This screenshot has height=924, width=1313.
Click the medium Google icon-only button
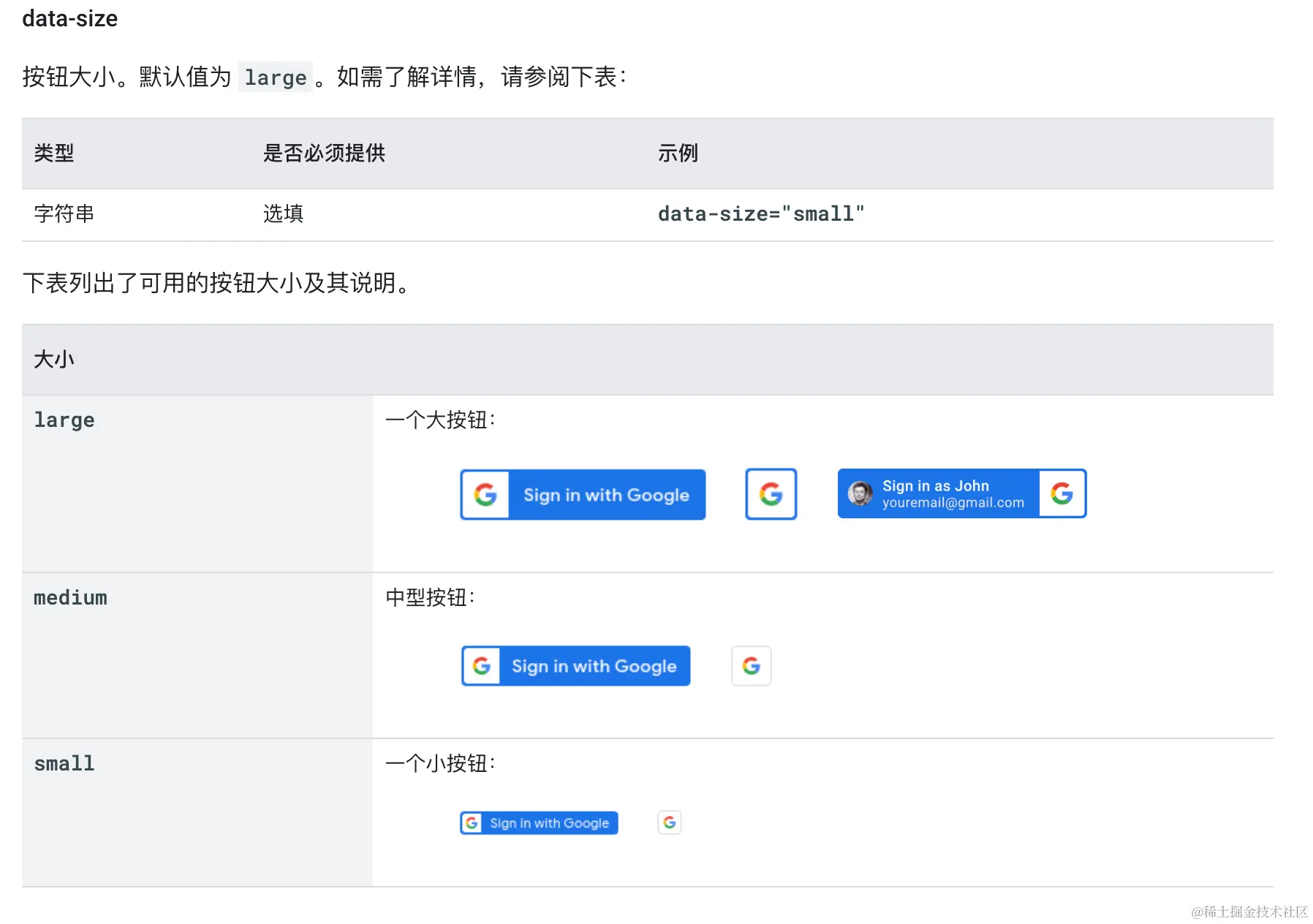pos(751,666)
